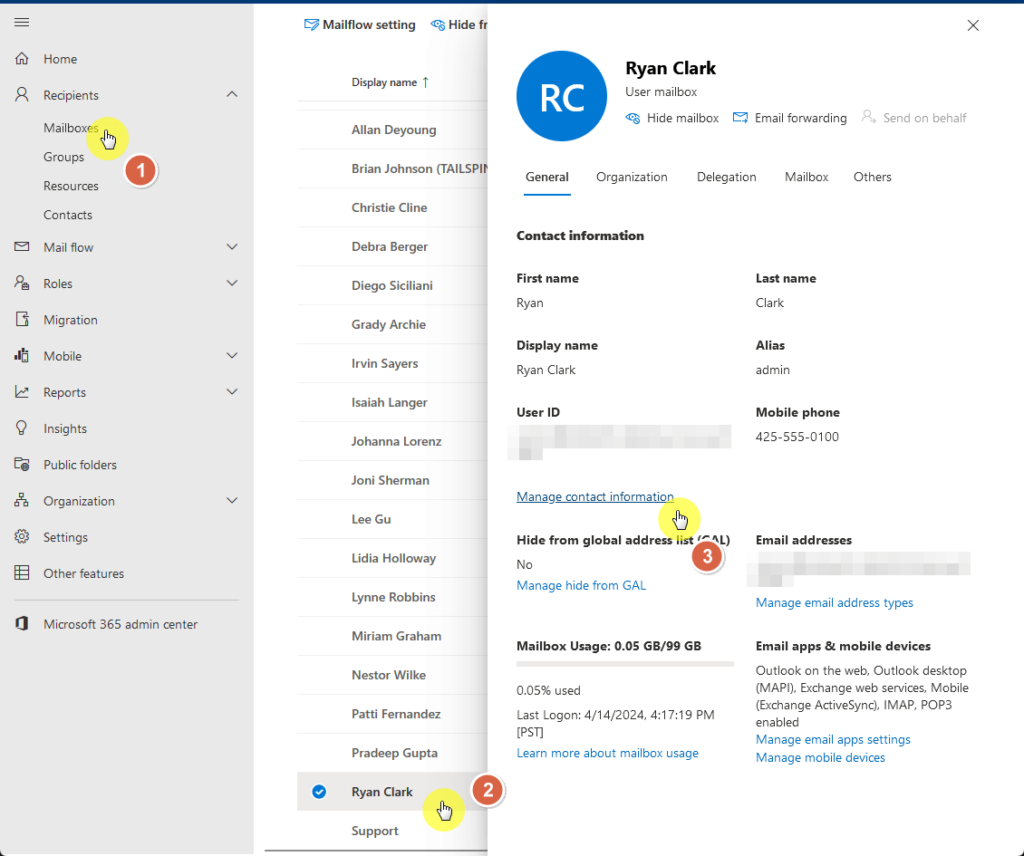Image resolution: width=1024 pixels, height=856 pixels.
Task: Click Manage mobile devices link
Action: (x=820, y=757)
